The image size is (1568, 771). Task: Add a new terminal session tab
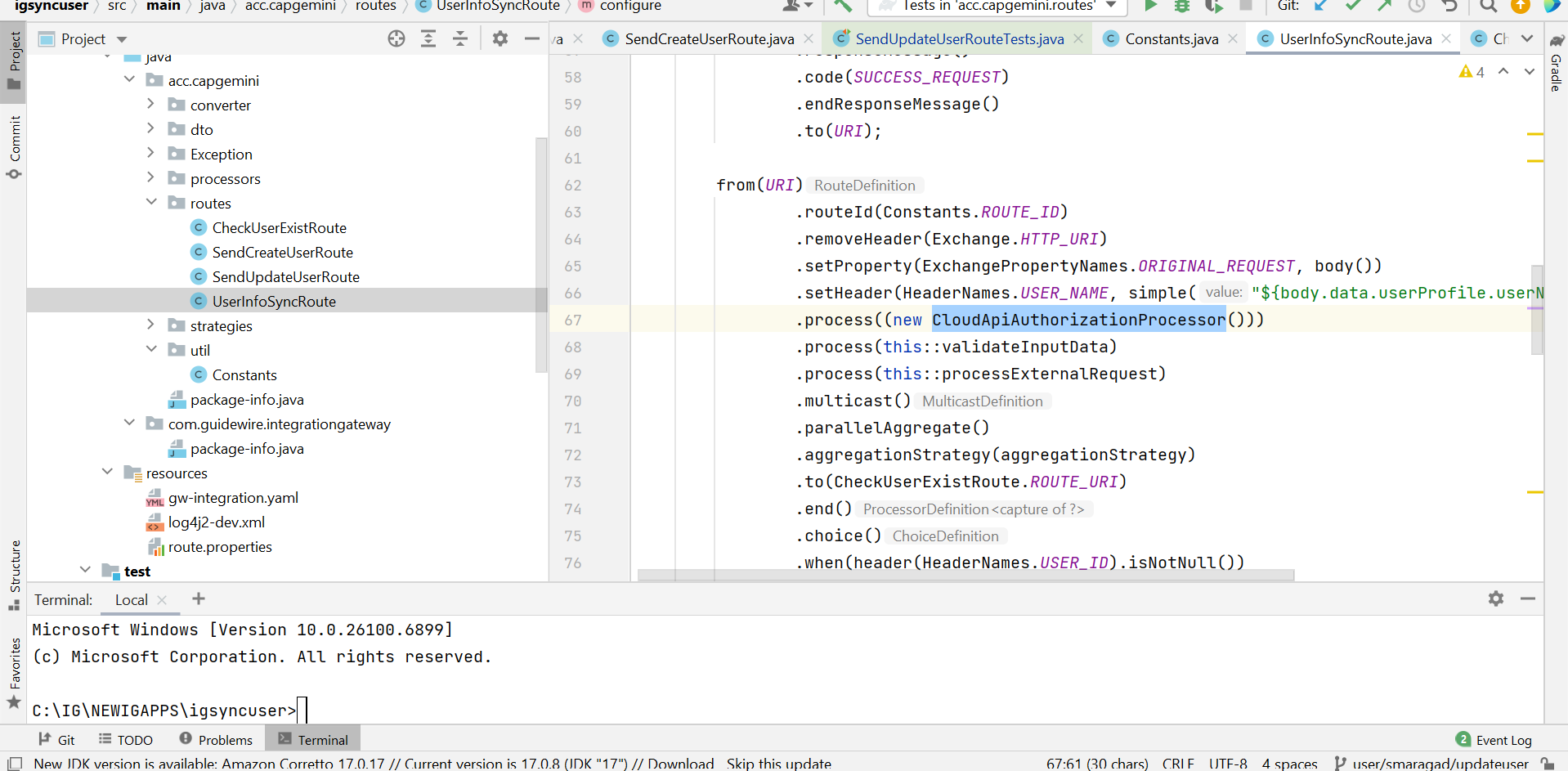[199, 599]
